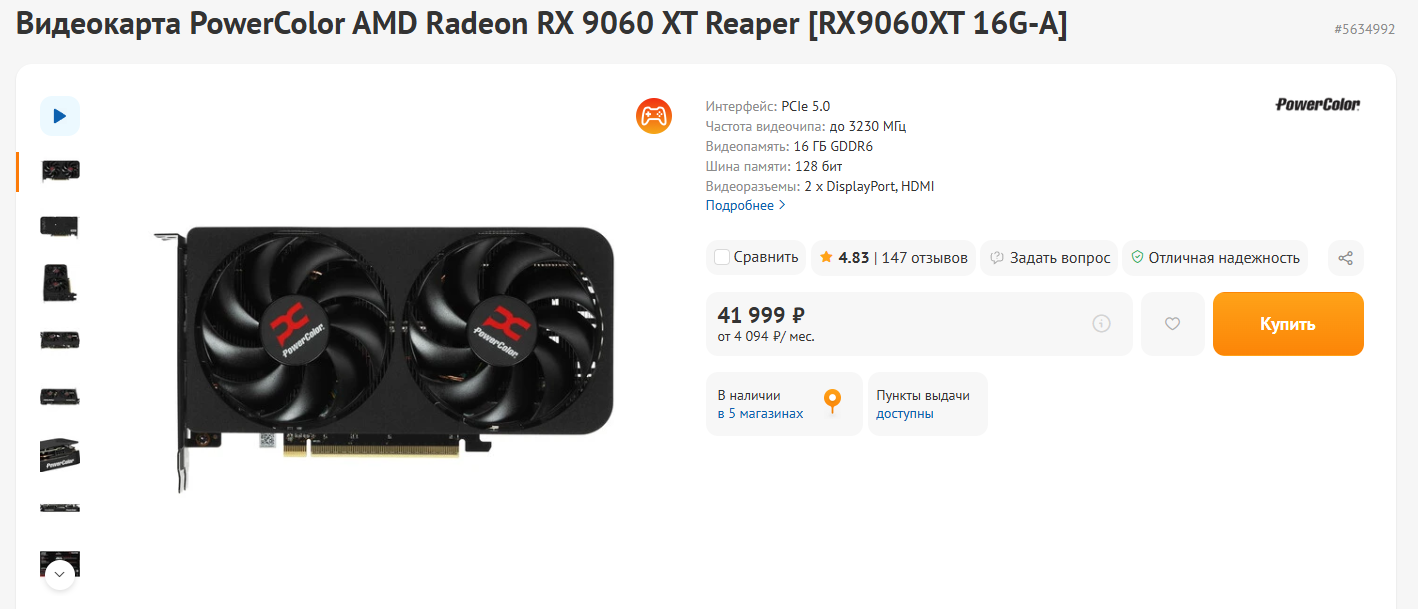The width and height of the screenshot is (1418, 609).
Task: Open the share icon menu
Action: (1346, 258)
